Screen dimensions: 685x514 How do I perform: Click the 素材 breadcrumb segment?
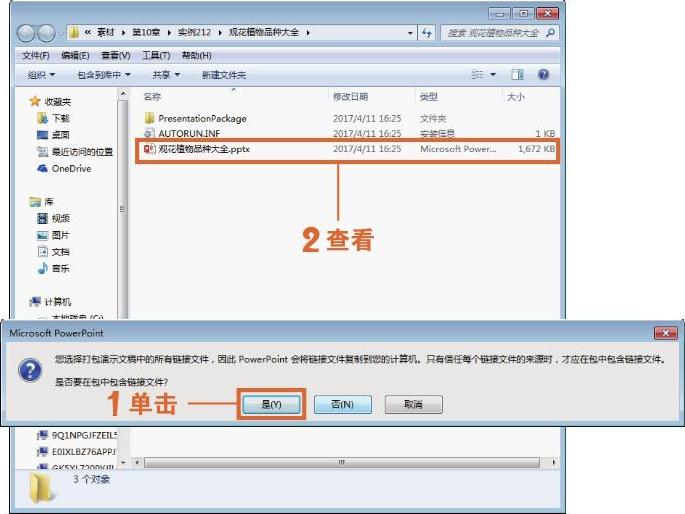click(105, 33)
